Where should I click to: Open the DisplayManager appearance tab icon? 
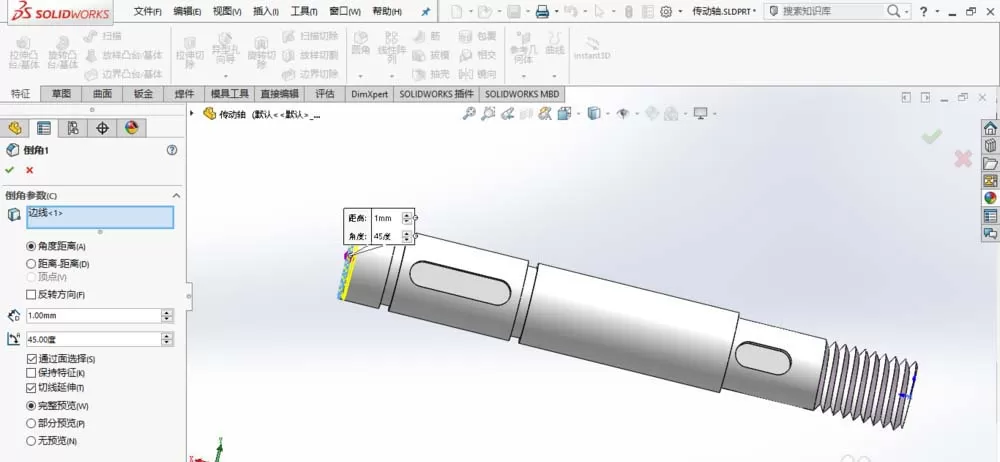point(131,128)
